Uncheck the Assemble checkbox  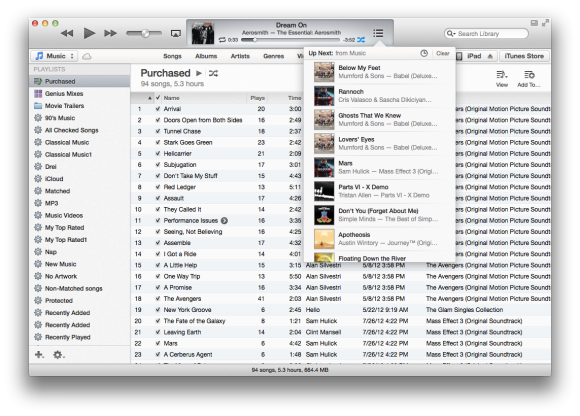(158, 243)
